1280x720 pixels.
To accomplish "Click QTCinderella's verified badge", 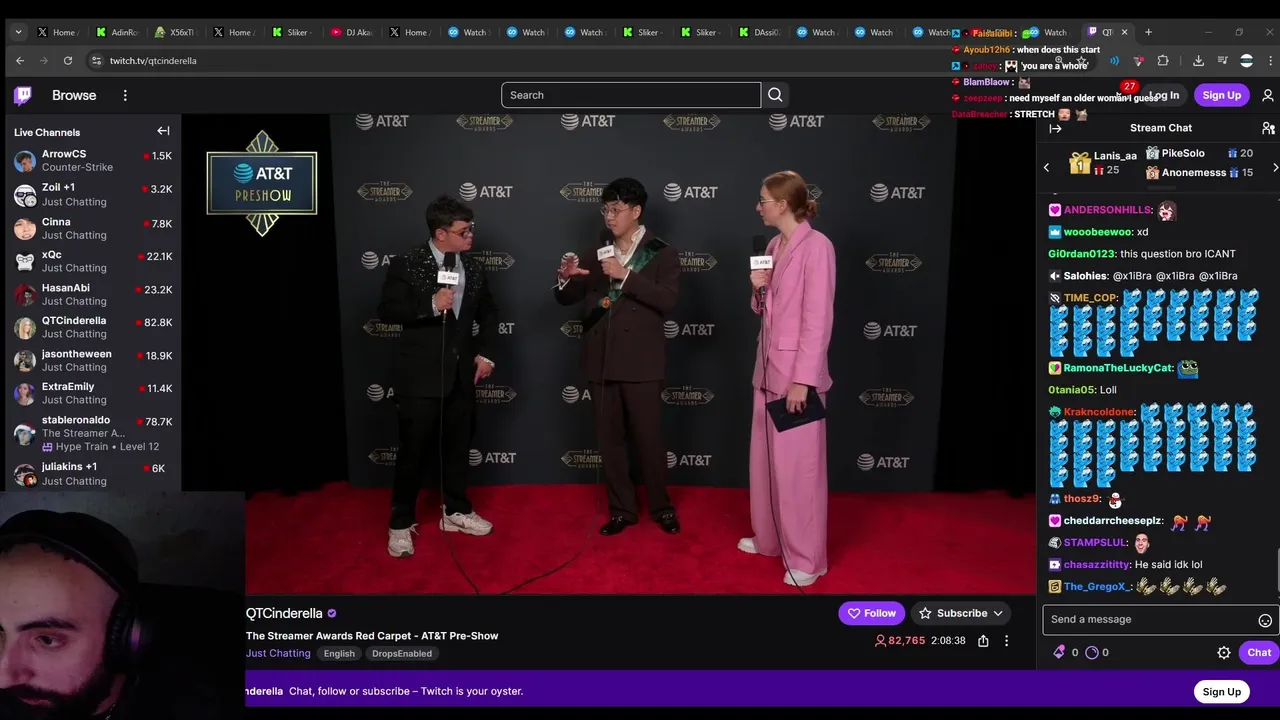I will [332, 613].
